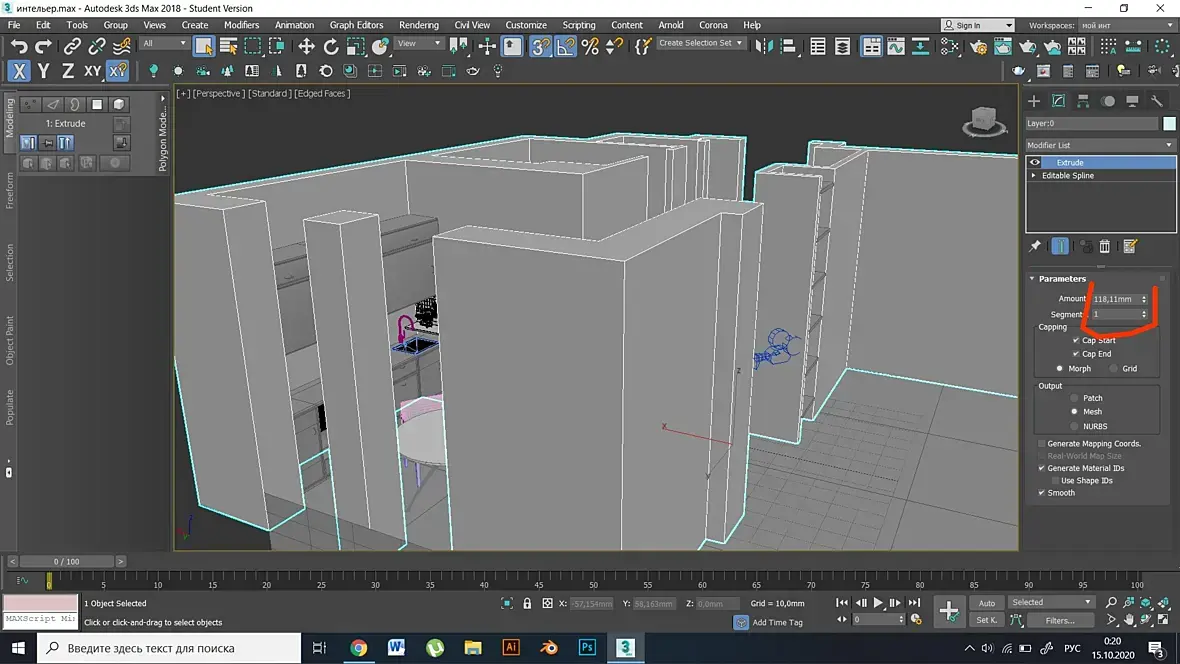
Task: Open the Render Setup teapot icon
Action: point(978,46)
